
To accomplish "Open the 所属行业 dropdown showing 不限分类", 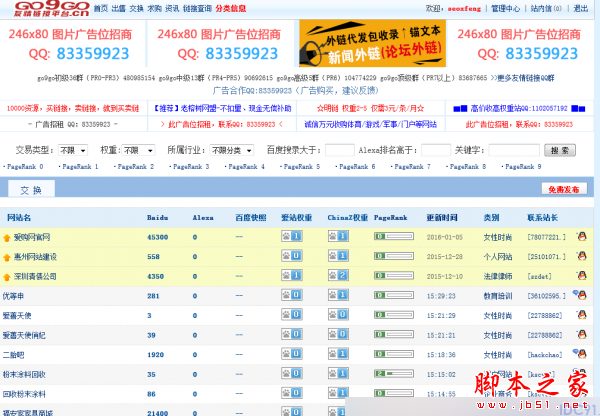I will 232,150.
